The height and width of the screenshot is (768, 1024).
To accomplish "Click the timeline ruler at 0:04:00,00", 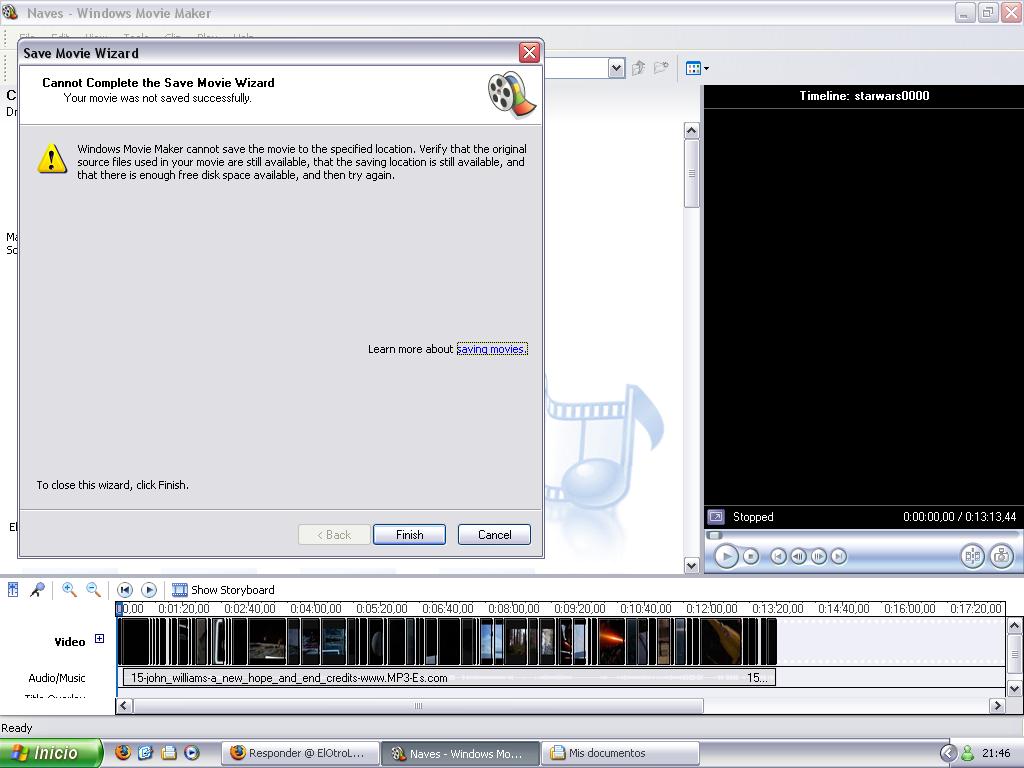I will [315, 608].
